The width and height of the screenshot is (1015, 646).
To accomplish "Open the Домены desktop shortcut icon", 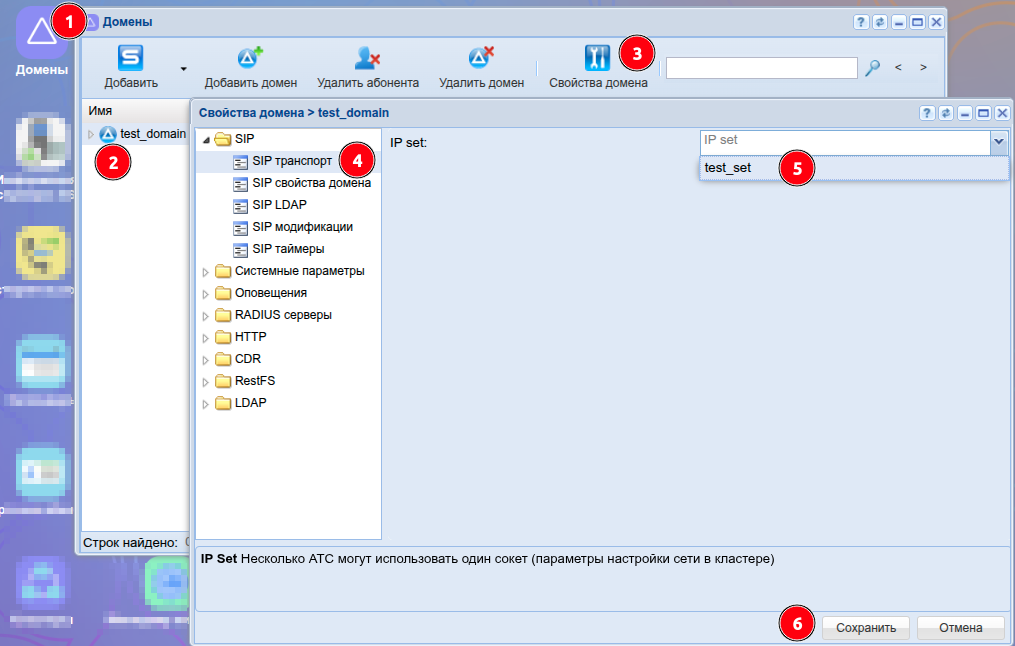I will pos(41,32).
